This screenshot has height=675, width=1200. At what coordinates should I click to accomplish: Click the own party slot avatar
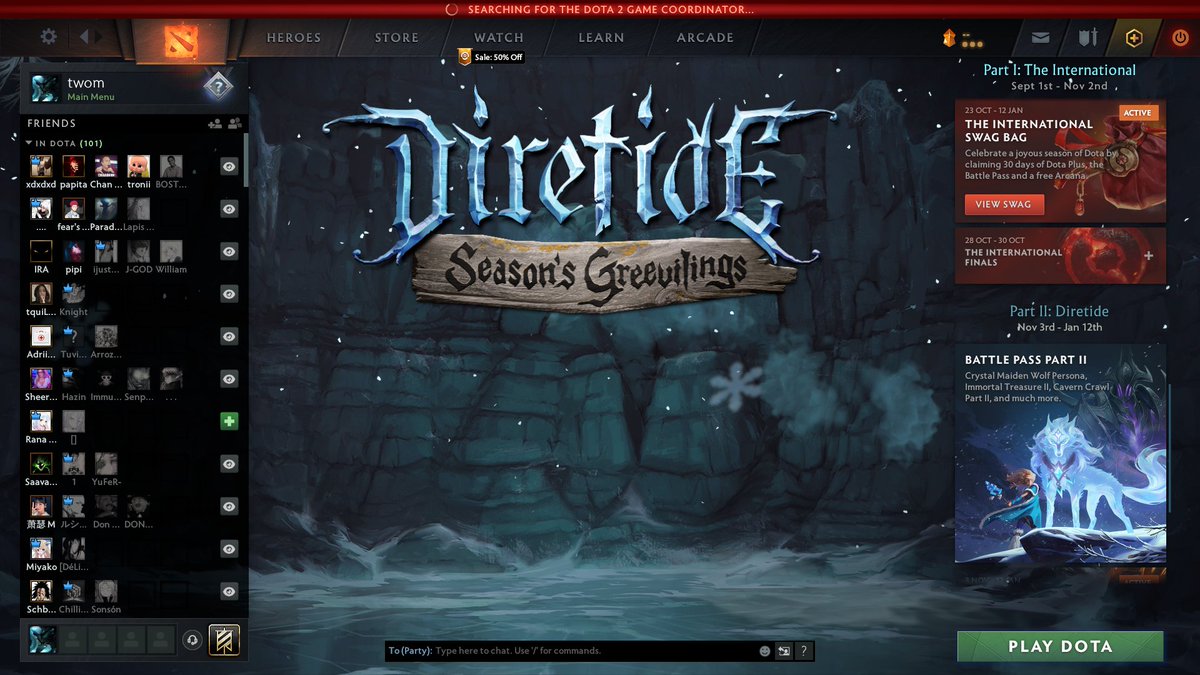43,640
